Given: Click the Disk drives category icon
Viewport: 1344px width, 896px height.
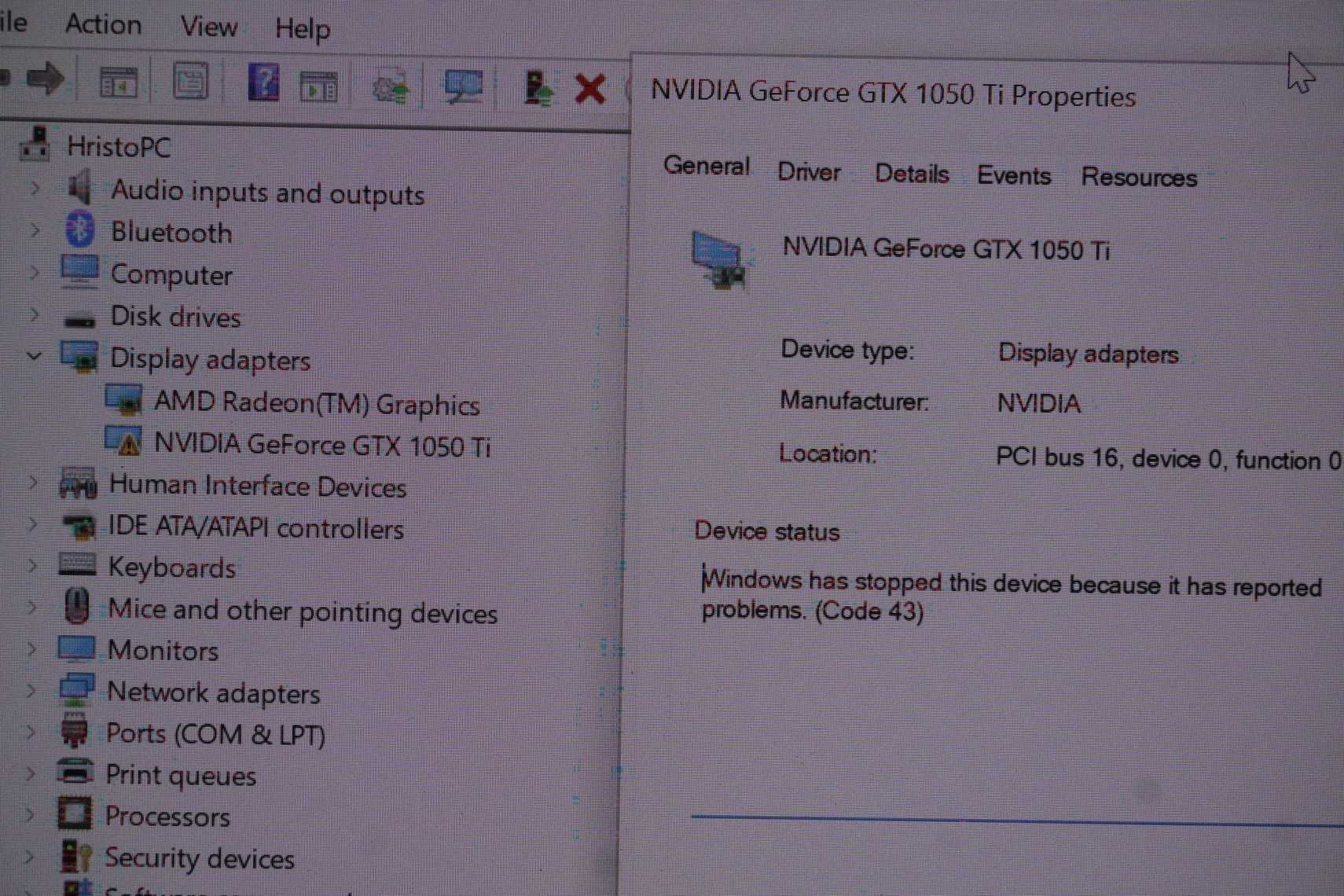Looking at the screenshot, I should click(x=79, y=320).
